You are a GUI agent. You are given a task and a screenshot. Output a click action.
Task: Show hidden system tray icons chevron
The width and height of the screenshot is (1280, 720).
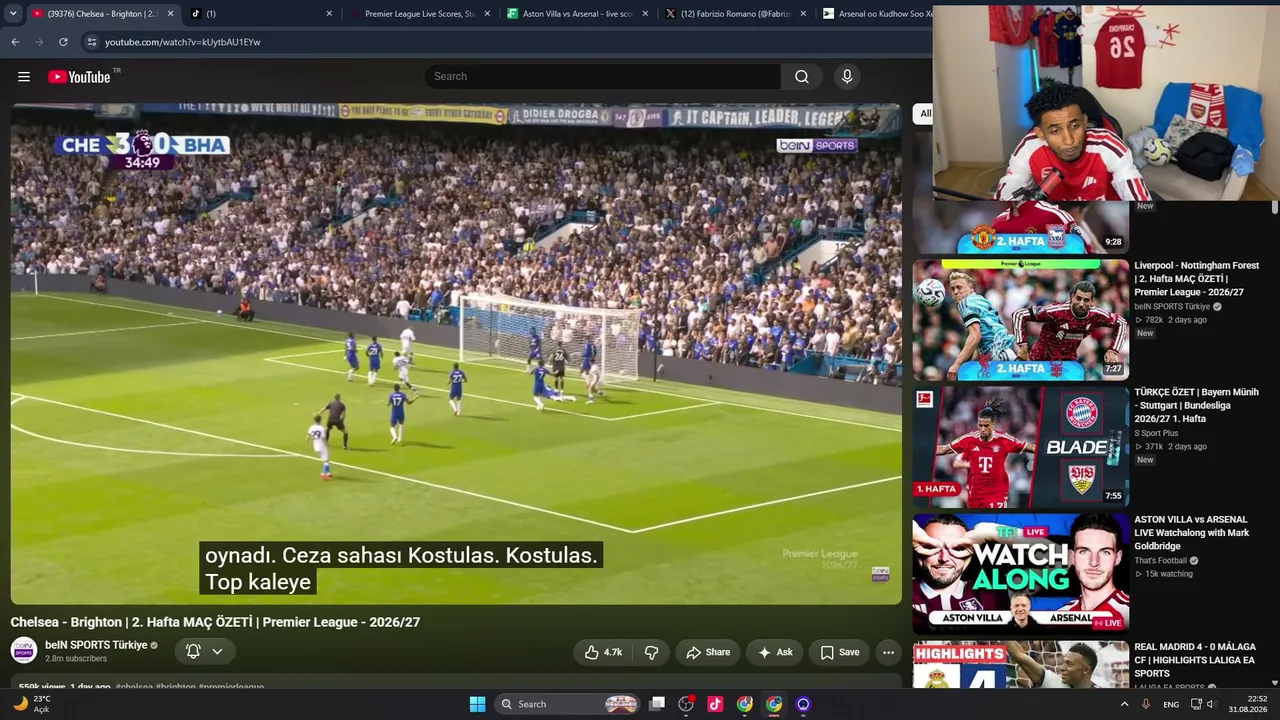pos(1124,704)
